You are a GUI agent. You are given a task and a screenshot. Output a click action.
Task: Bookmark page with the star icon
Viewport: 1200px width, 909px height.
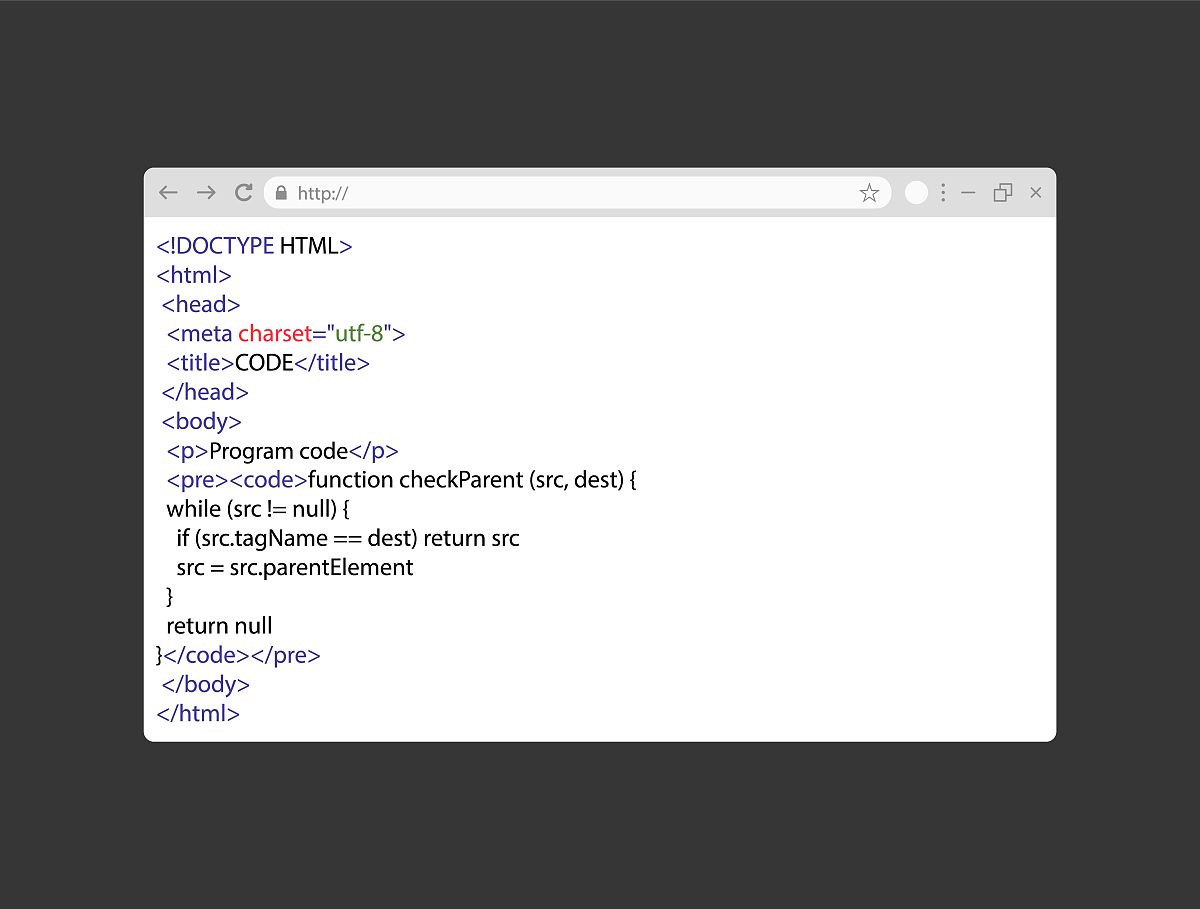[x=869, y=193]
